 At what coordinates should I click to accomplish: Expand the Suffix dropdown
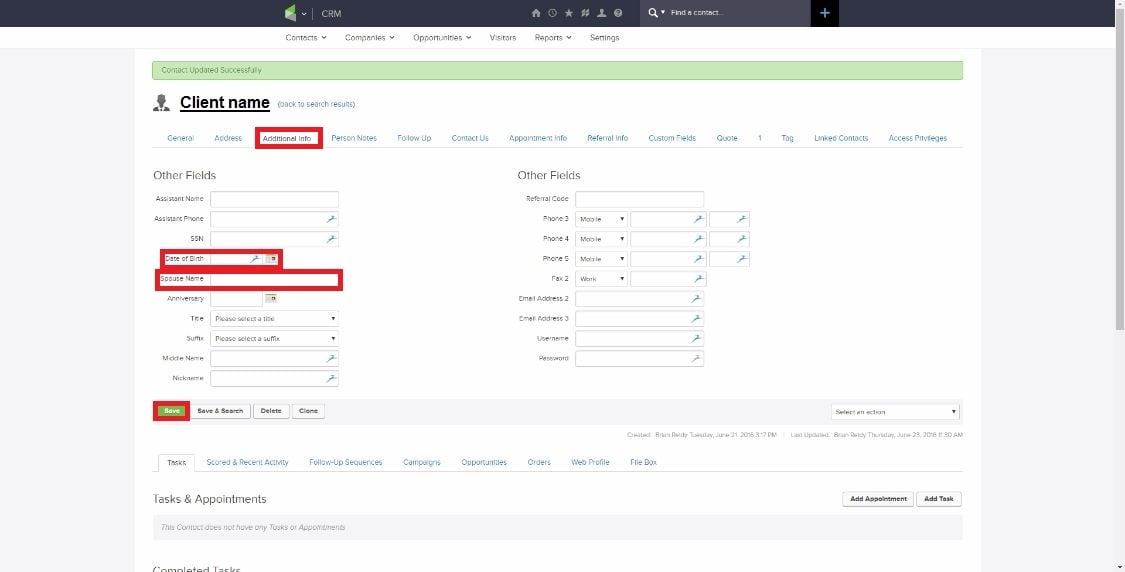[x=274, y=339]
